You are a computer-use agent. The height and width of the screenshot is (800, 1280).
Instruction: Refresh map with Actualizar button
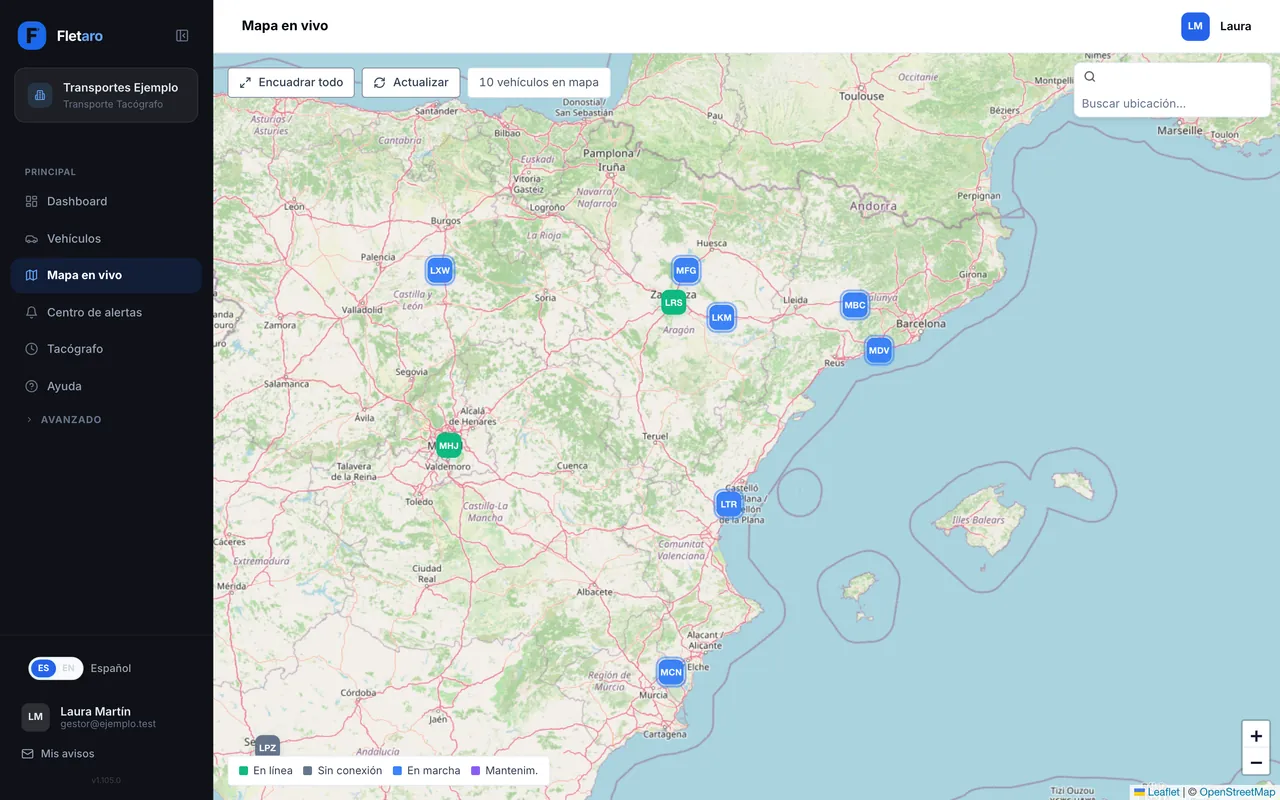411,82
